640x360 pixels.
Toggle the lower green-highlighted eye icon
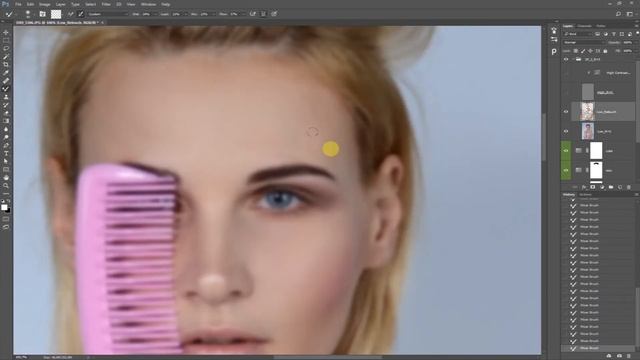click(566, 170)
